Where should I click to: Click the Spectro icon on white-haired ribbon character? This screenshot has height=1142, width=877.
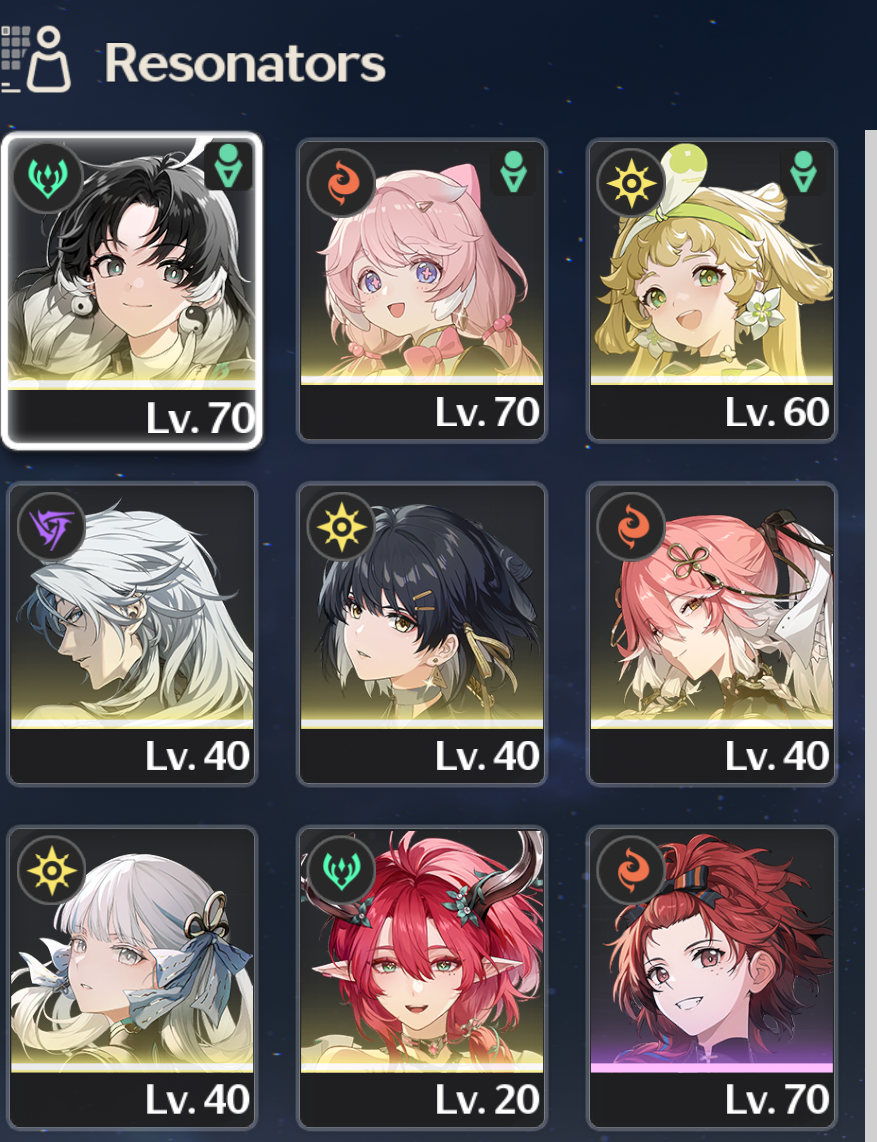pyautogui.click(x=51, y=870)
